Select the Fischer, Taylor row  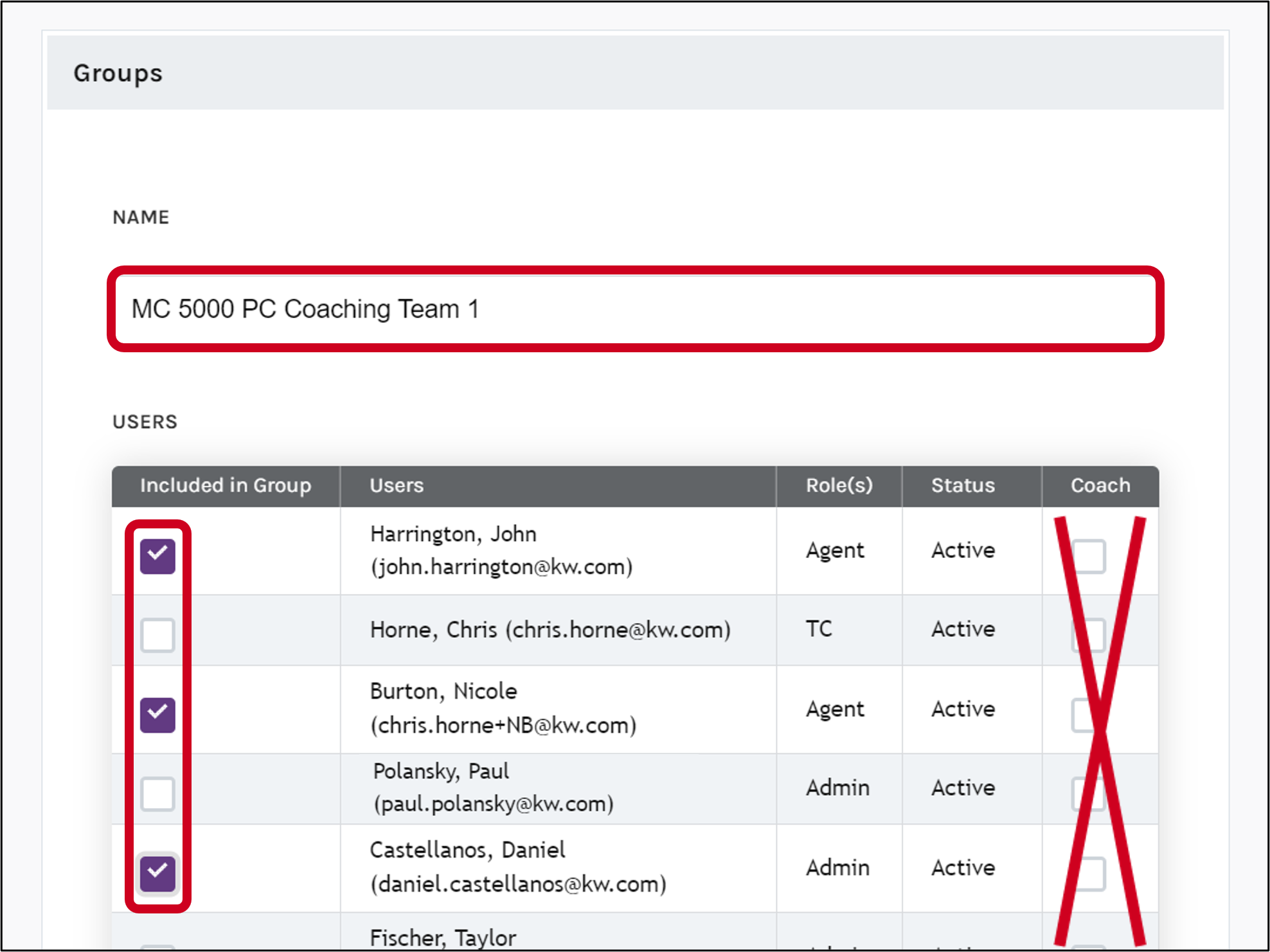tap(635, 932)
